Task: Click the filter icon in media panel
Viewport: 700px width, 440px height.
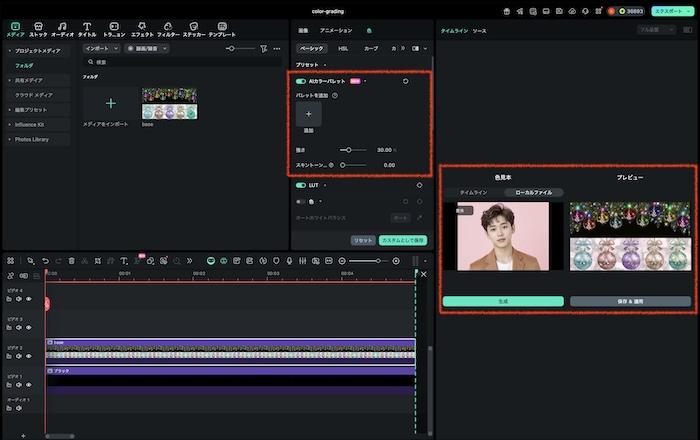Action: pos(263,48)
